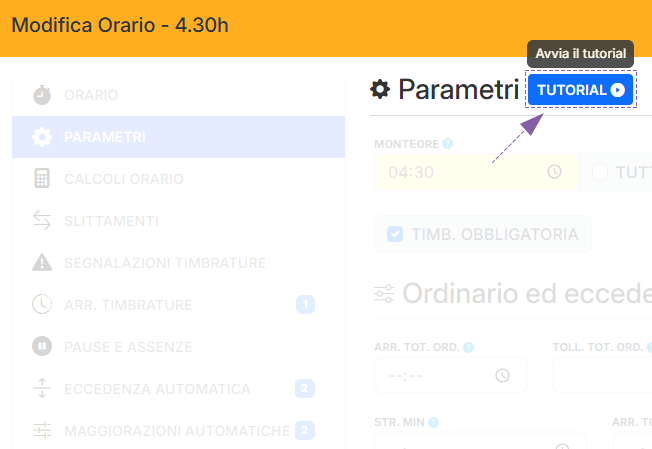This screenshot has height=449, width=652.
Task: Click the stopwatch icon beside Orario
Action: 42,95
